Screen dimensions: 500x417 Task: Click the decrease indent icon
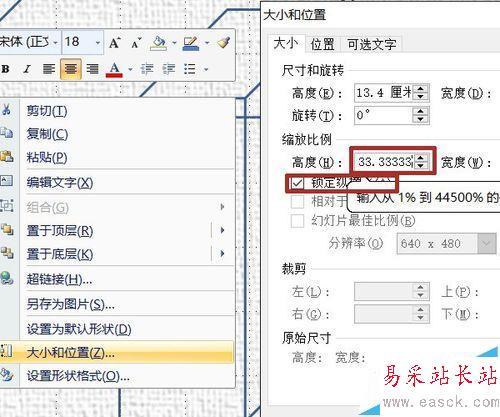147,69
